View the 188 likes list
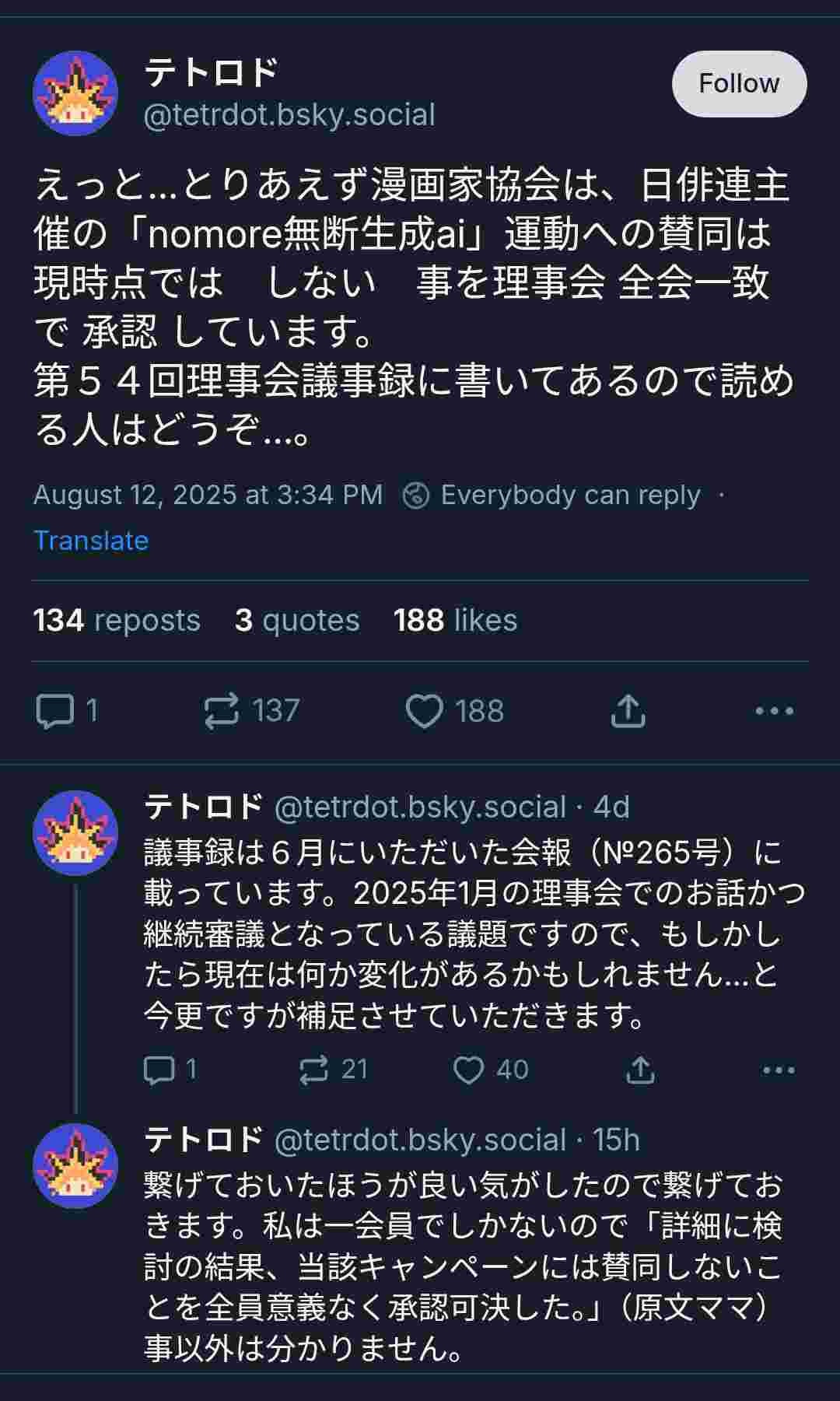Image resolution: width=840 pixels, height=1401 pixels. (455, 621)
